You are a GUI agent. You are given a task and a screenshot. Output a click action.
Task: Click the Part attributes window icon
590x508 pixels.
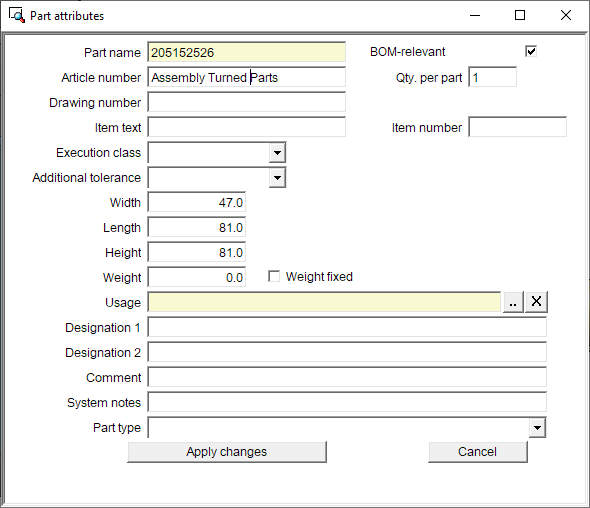click(x=17, y=15)
